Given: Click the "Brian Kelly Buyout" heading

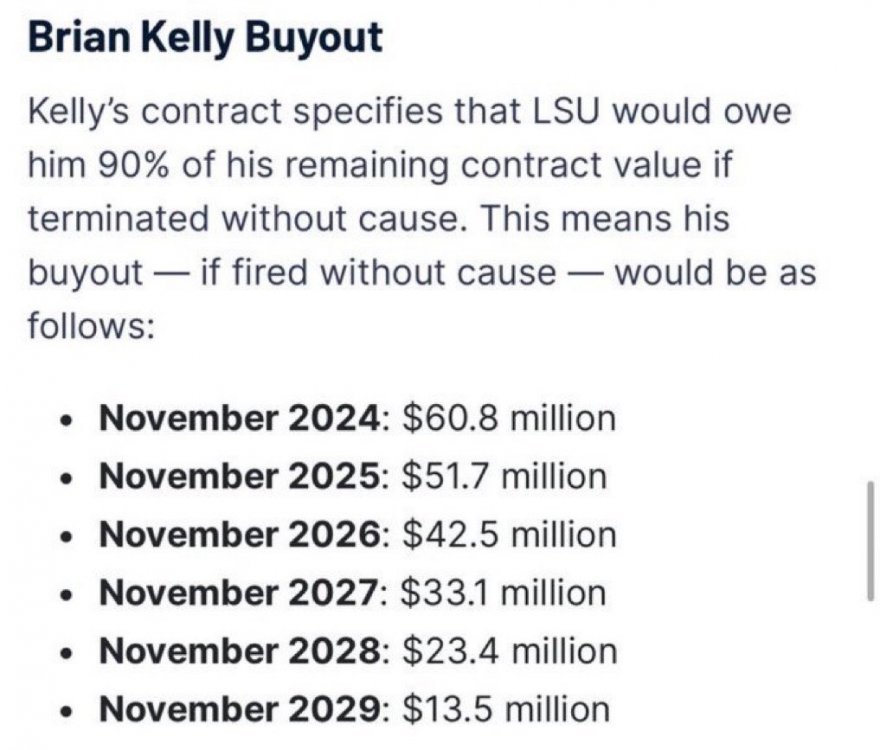Looking at the screenshot, I should (204, 38).
